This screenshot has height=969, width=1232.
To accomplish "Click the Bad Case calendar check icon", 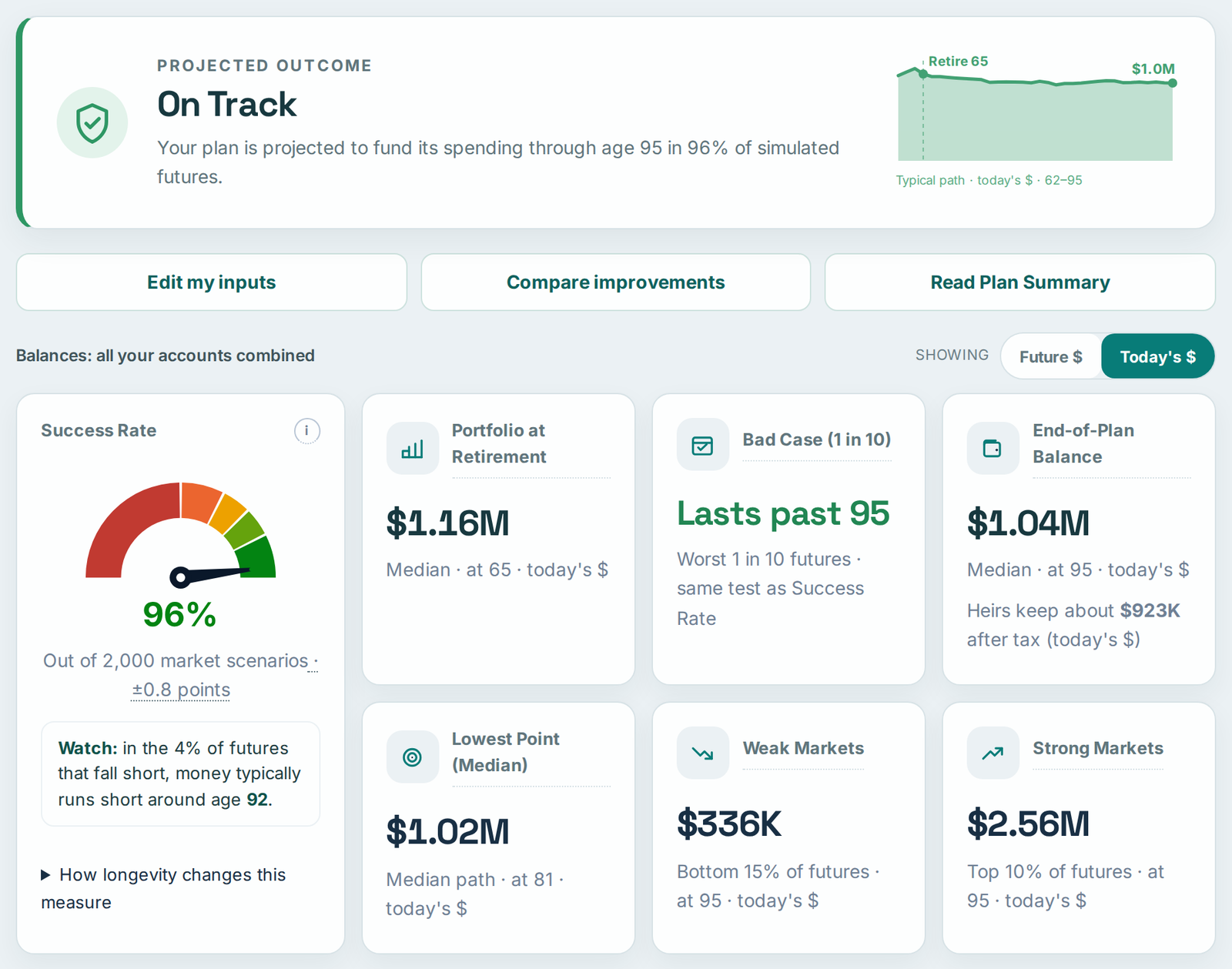I will click(703, 444).
